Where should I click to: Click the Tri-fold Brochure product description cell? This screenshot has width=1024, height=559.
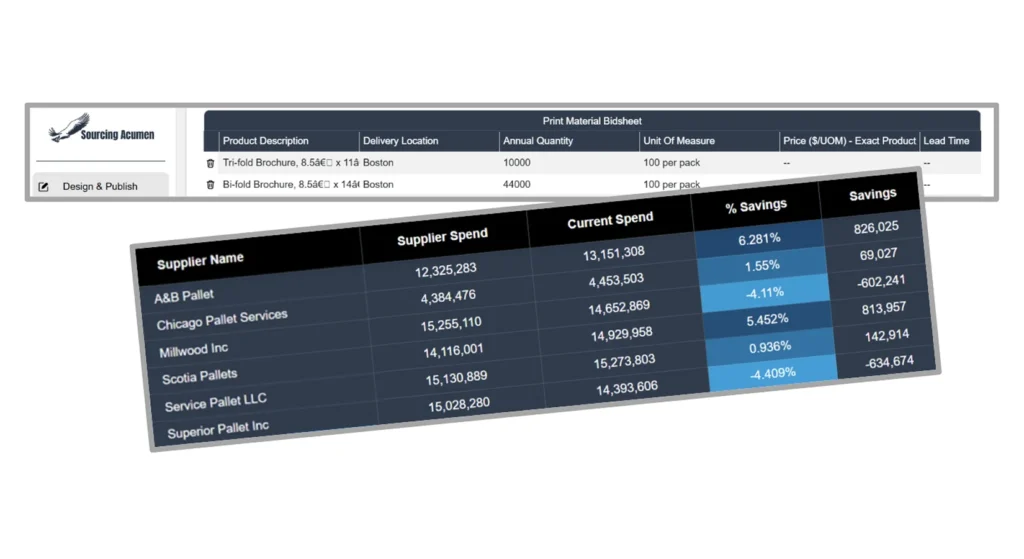pyautogui.click(x=291, y=163)
